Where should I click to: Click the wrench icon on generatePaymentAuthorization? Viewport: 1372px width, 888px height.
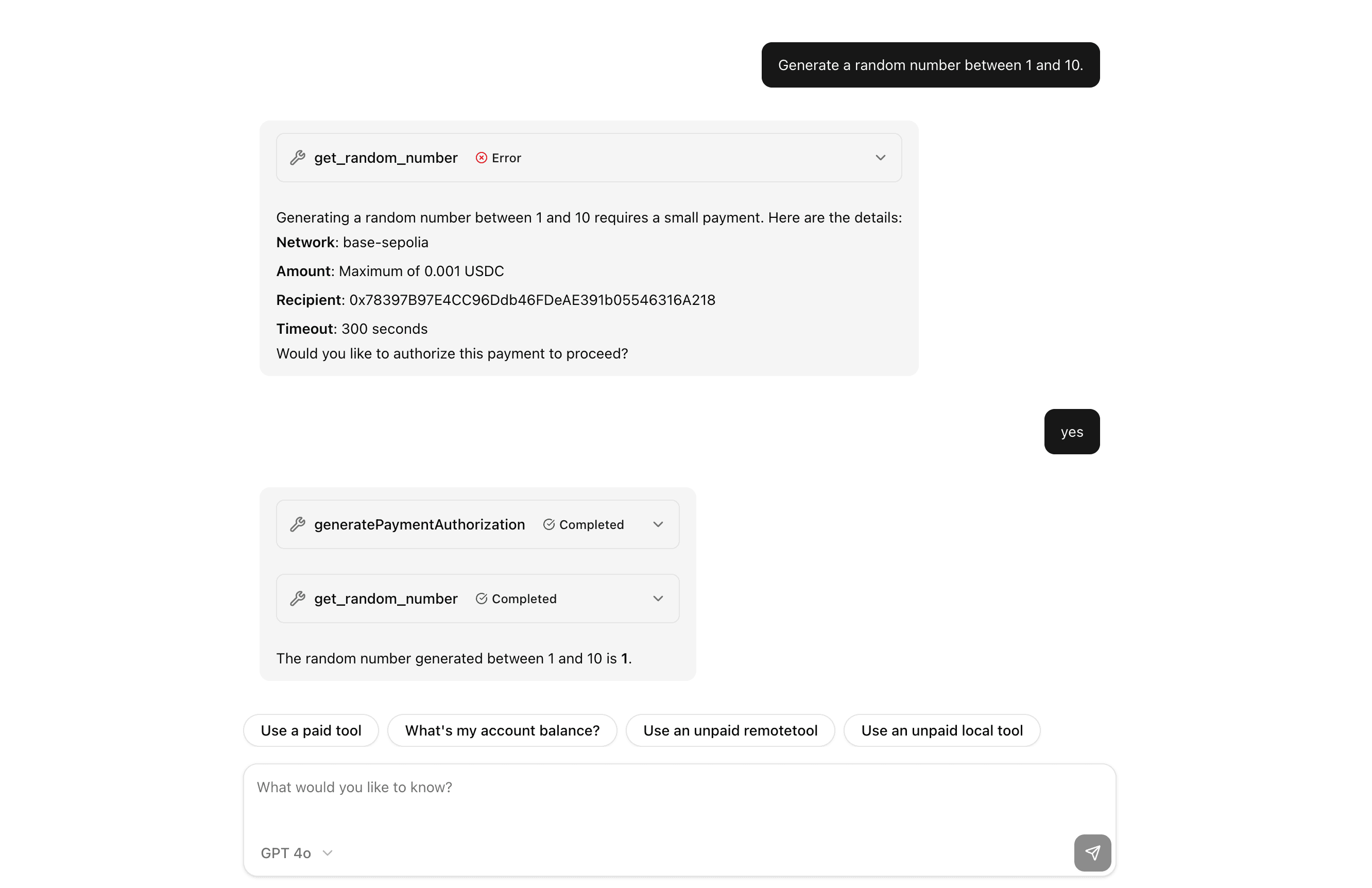tap(298, 524)
